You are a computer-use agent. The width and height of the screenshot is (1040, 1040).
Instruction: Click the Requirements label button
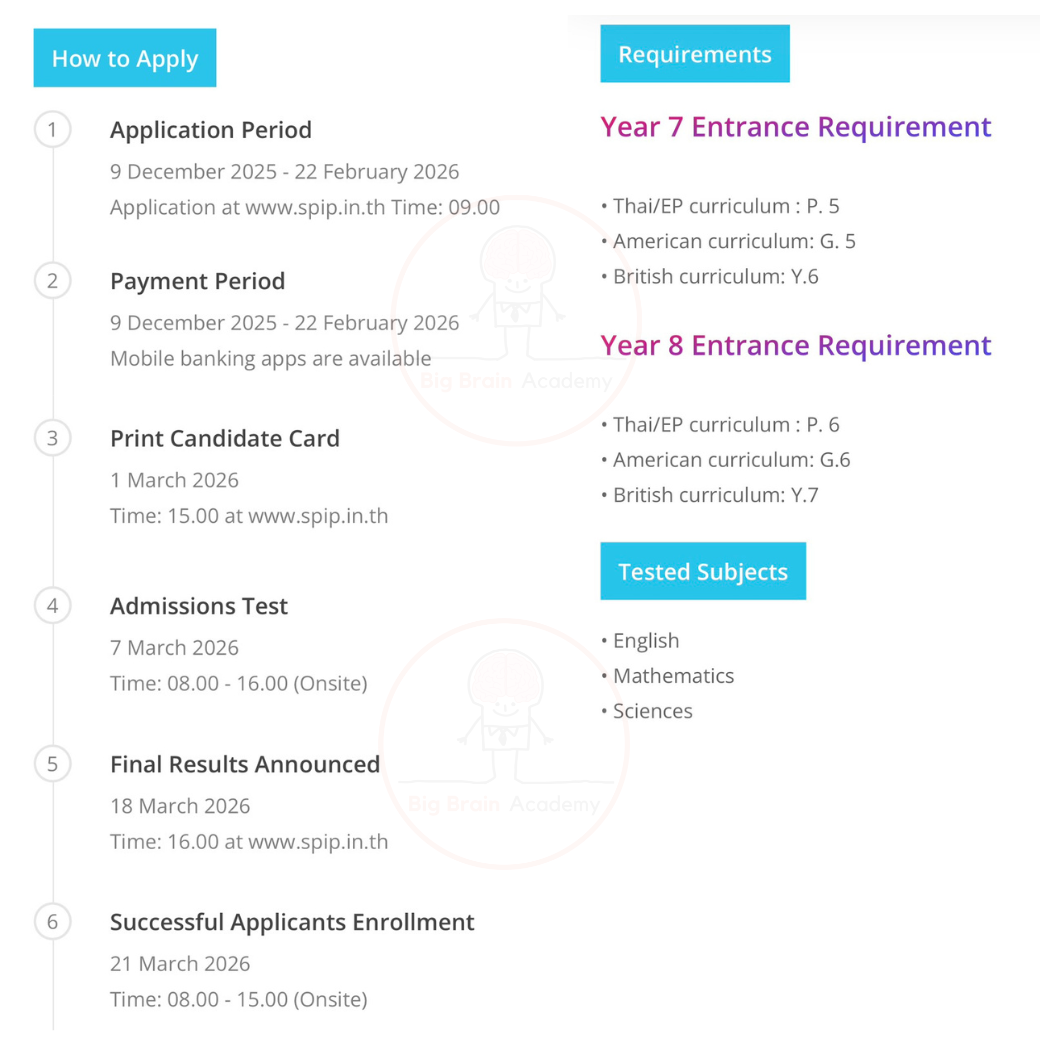pyautogui.click(x=695, y=54)
